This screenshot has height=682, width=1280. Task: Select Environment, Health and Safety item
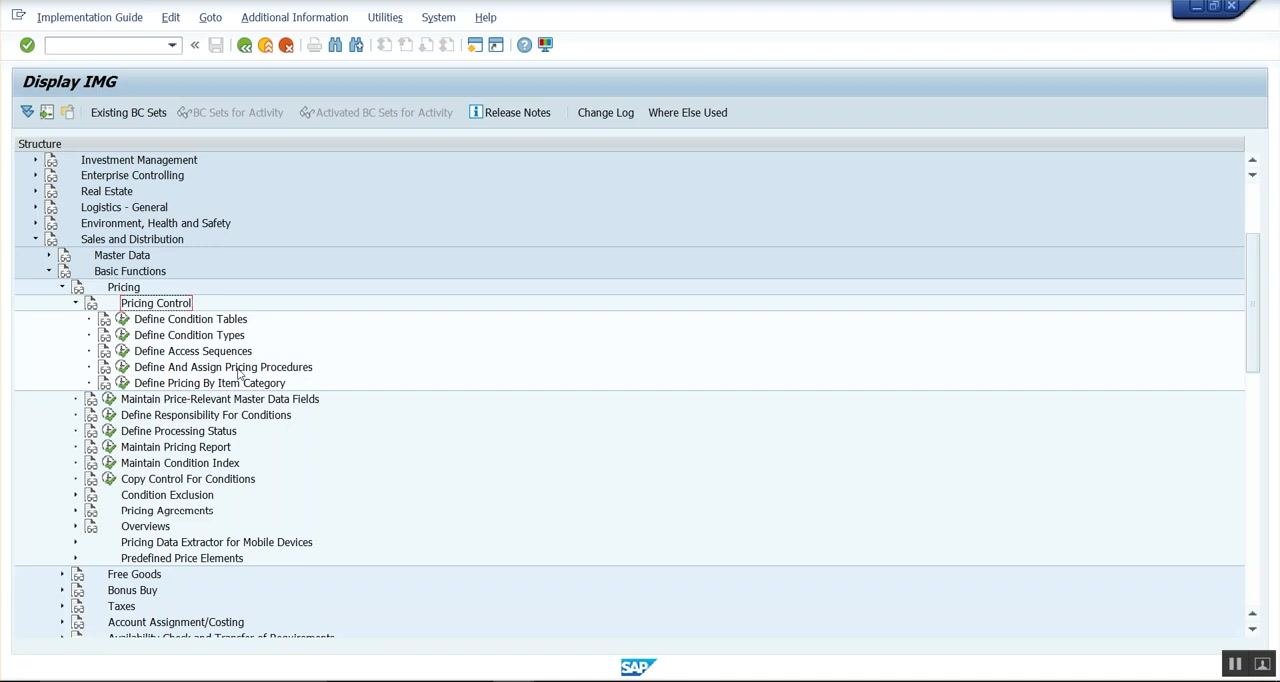(x=156, y=223)
